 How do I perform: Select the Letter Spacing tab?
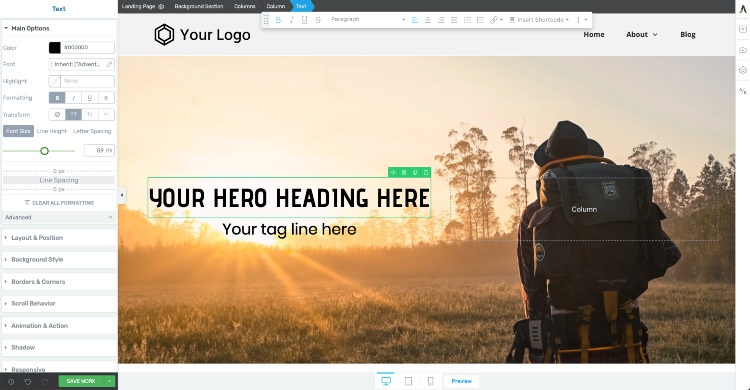click(92, 131)
